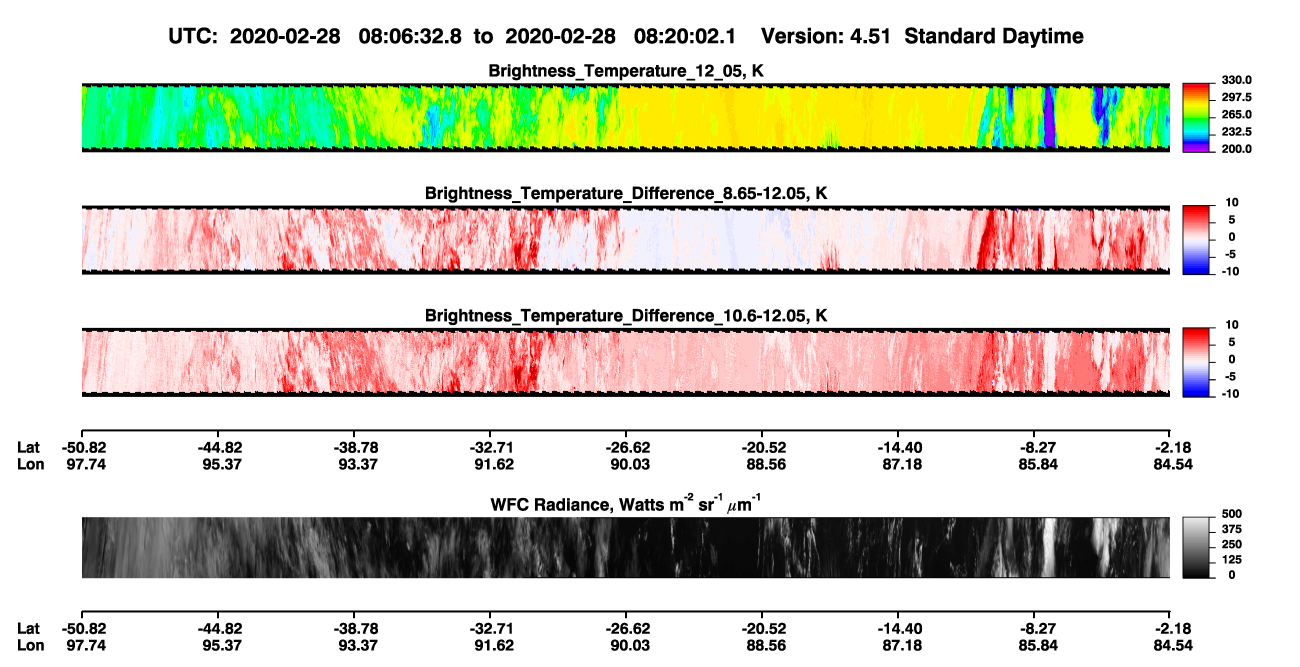Click the red-blue colorbar beside the 10.6-12.05 panel
1300x667 pixels.
click(x=1196, y=361)
